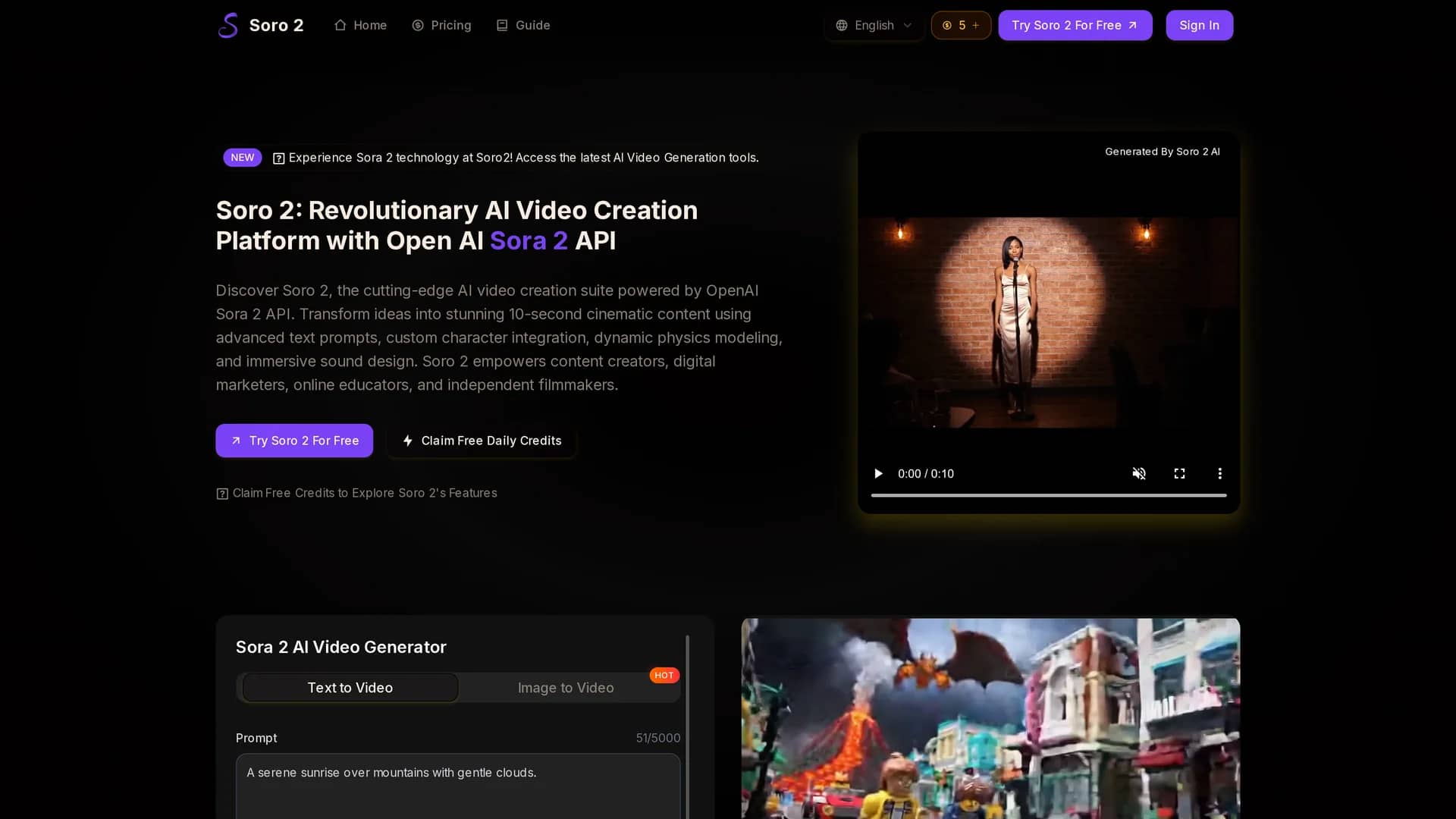1456x819 pixels.
Task: Click the 51/5000 character counter
Action: pyautogui.click(x=658, y=738)
